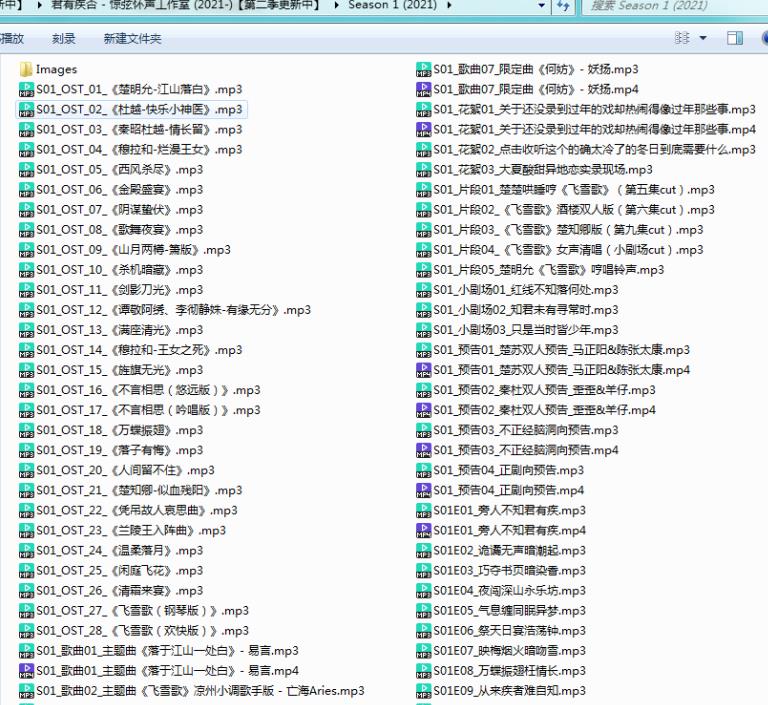This screenshot has height=705, width=768.
Task: Click MP4 icon of S01_预告02 秦杜双人预告.mp4
Action: [x=423, y=410]
